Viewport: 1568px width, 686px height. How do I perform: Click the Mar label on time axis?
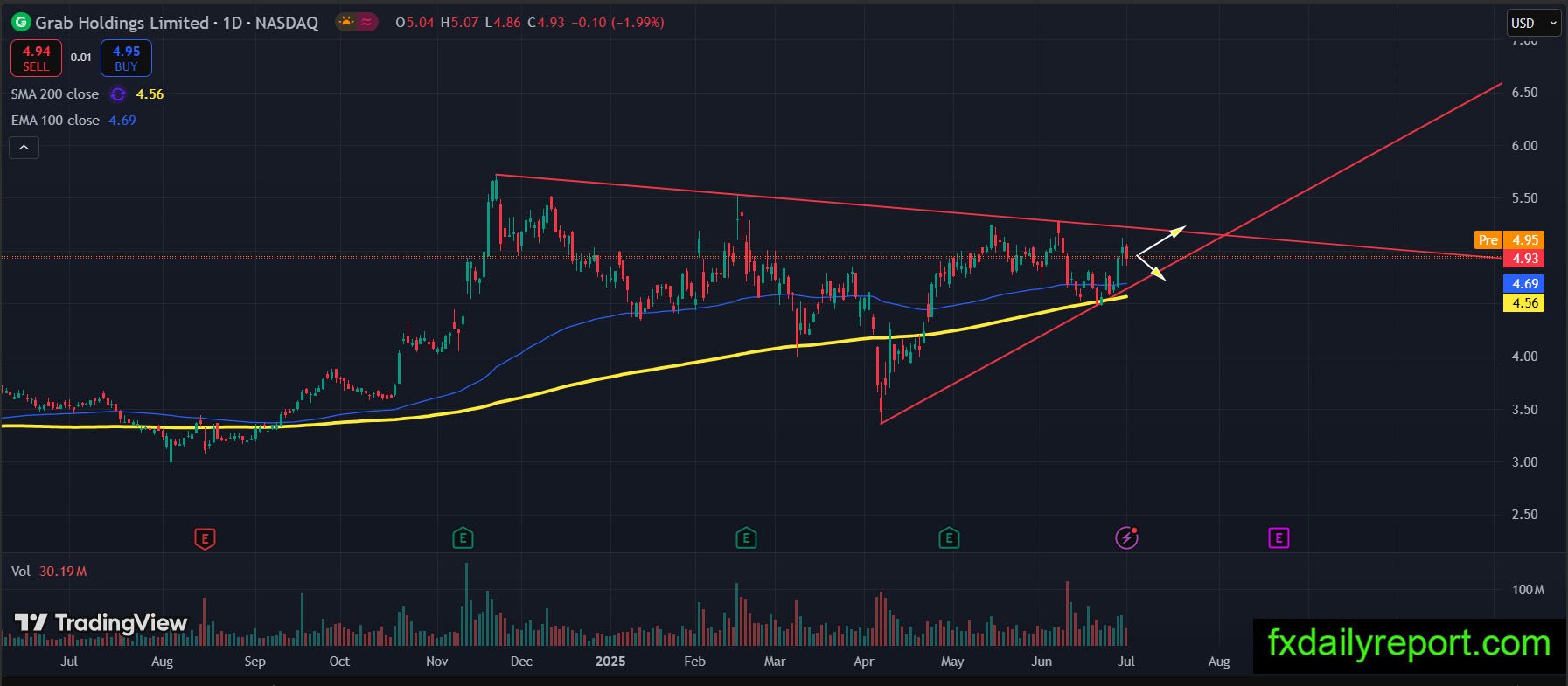[x=775, y=662]
